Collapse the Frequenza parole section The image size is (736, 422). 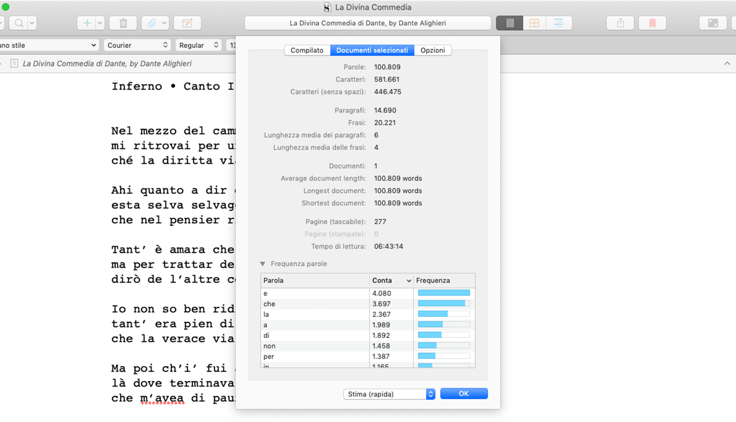[262, 264]
